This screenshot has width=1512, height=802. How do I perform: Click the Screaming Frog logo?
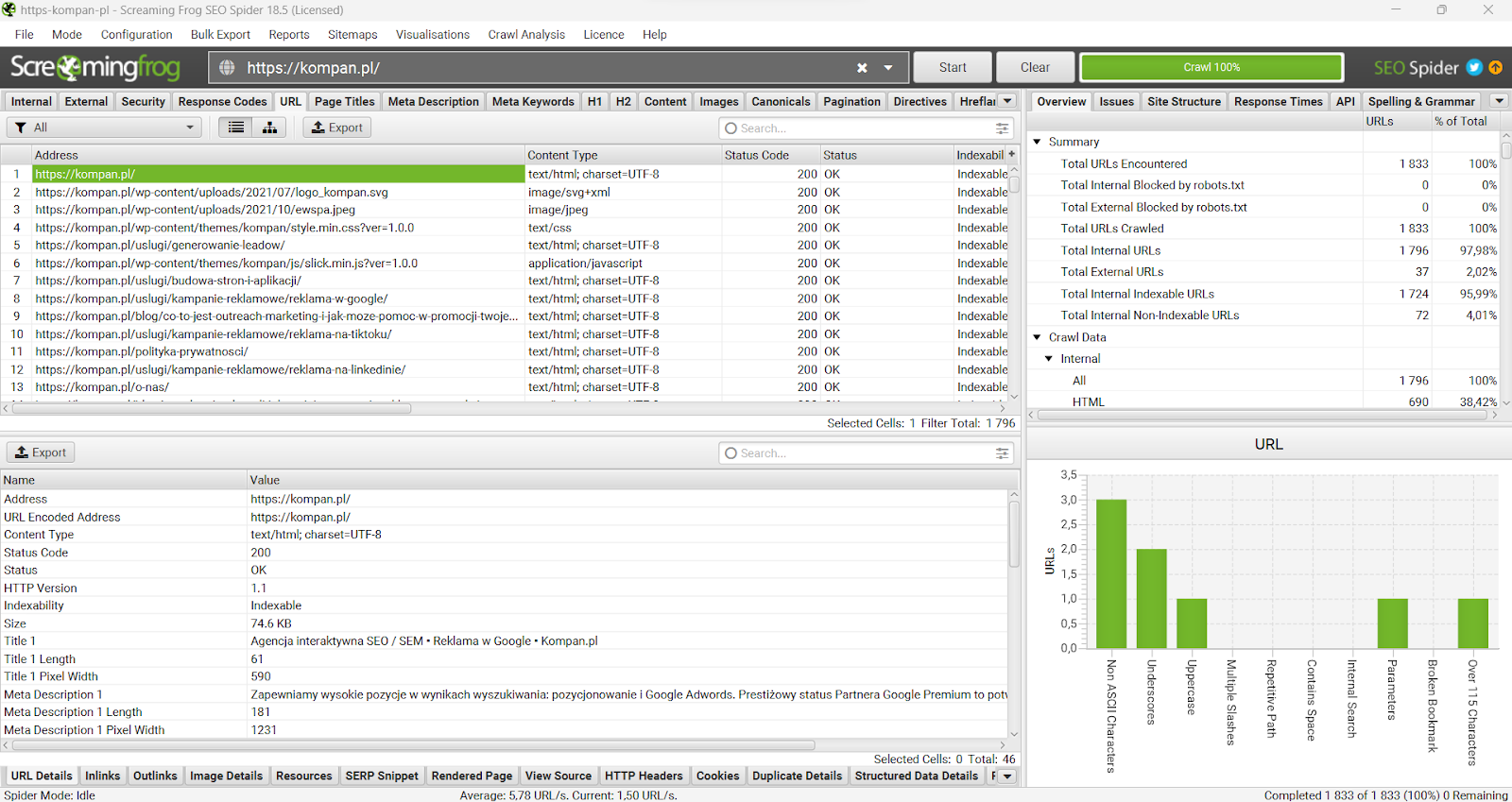coord(94,67)
